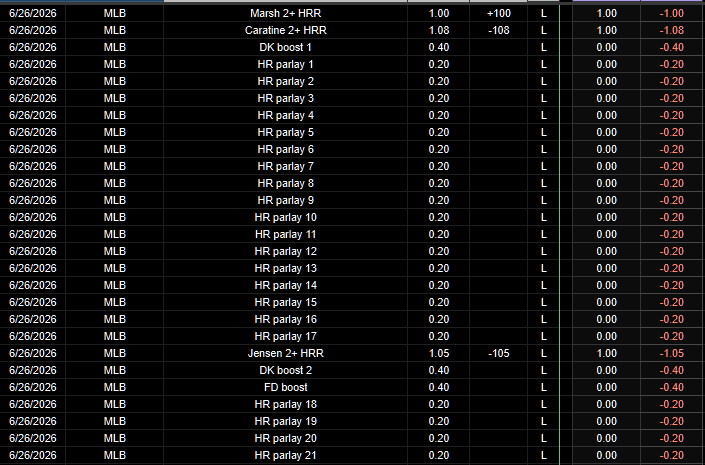This screenshot has width=705, height=465.
Task: Select the 'HR parlay 17' cell
Action: coord(286,336)
